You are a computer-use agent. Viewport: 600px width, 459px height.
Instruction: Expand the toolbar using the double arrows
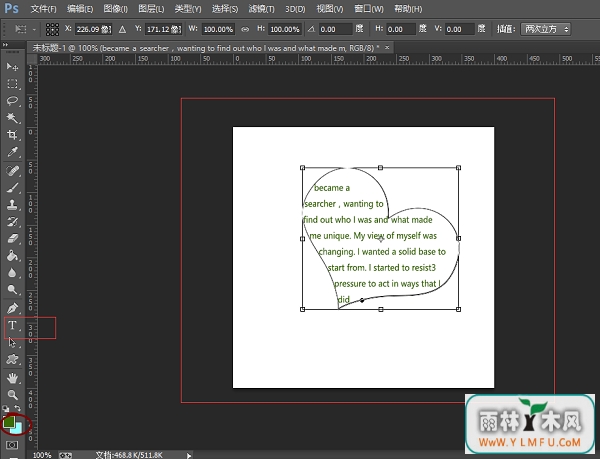(5, 45)
